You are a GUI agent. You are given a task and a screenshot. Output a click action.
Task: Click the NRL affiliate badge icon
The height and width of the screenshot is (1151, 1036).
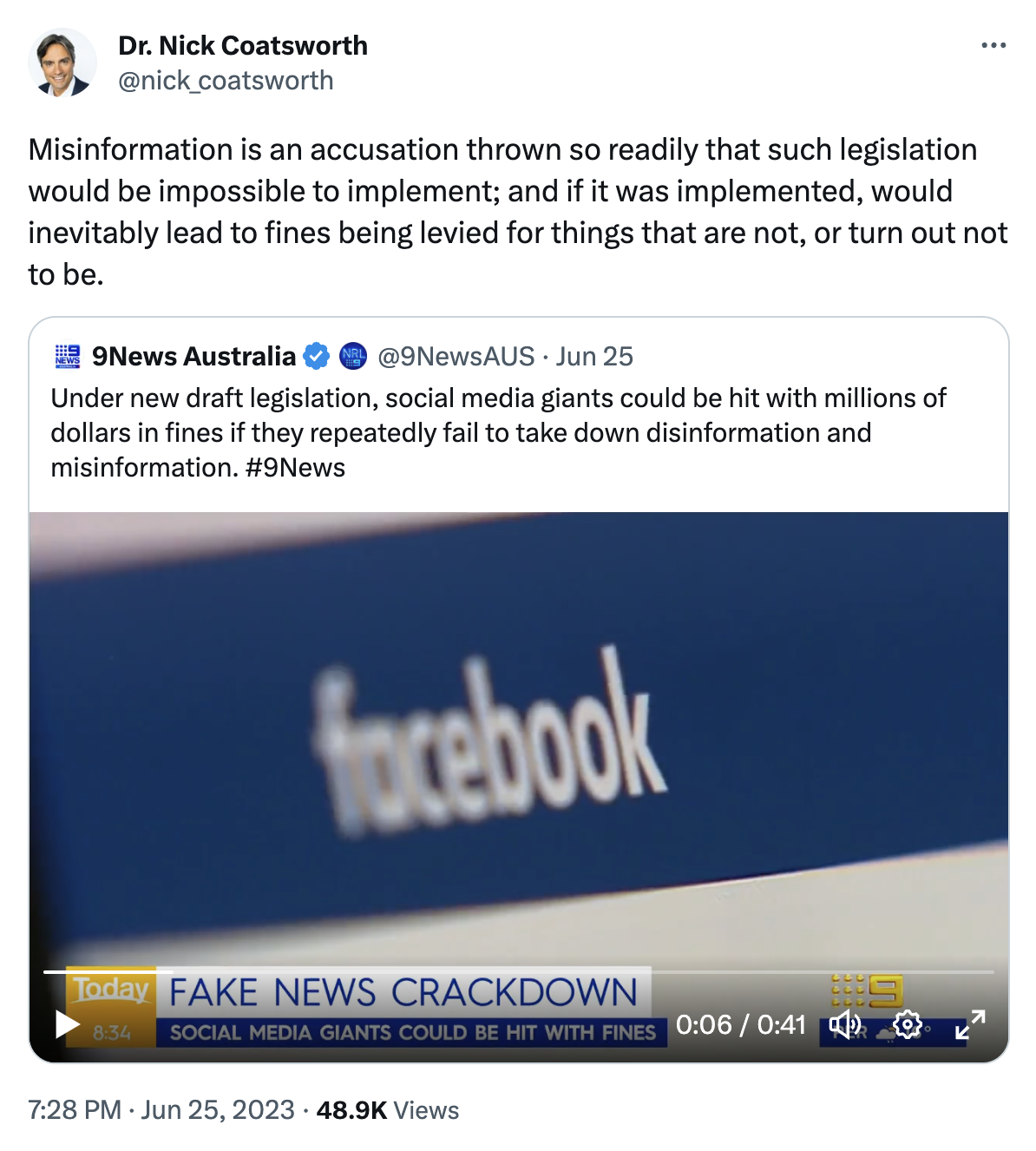tap(352, 356)
